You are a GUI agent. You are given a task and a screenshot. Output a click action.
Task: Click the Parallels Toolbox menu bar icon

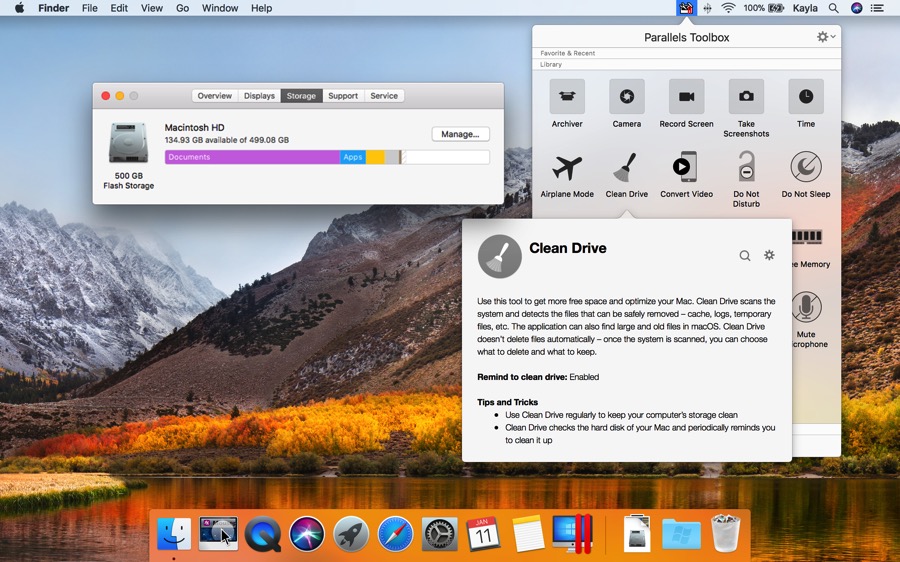686,8
